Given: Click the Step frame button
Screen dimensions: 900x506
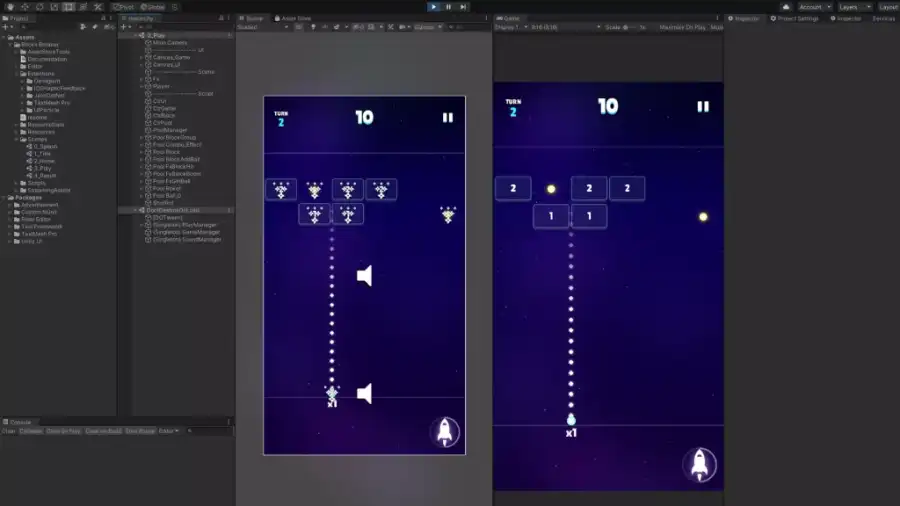Looking at the screenshot, I should tap(463, 7).
